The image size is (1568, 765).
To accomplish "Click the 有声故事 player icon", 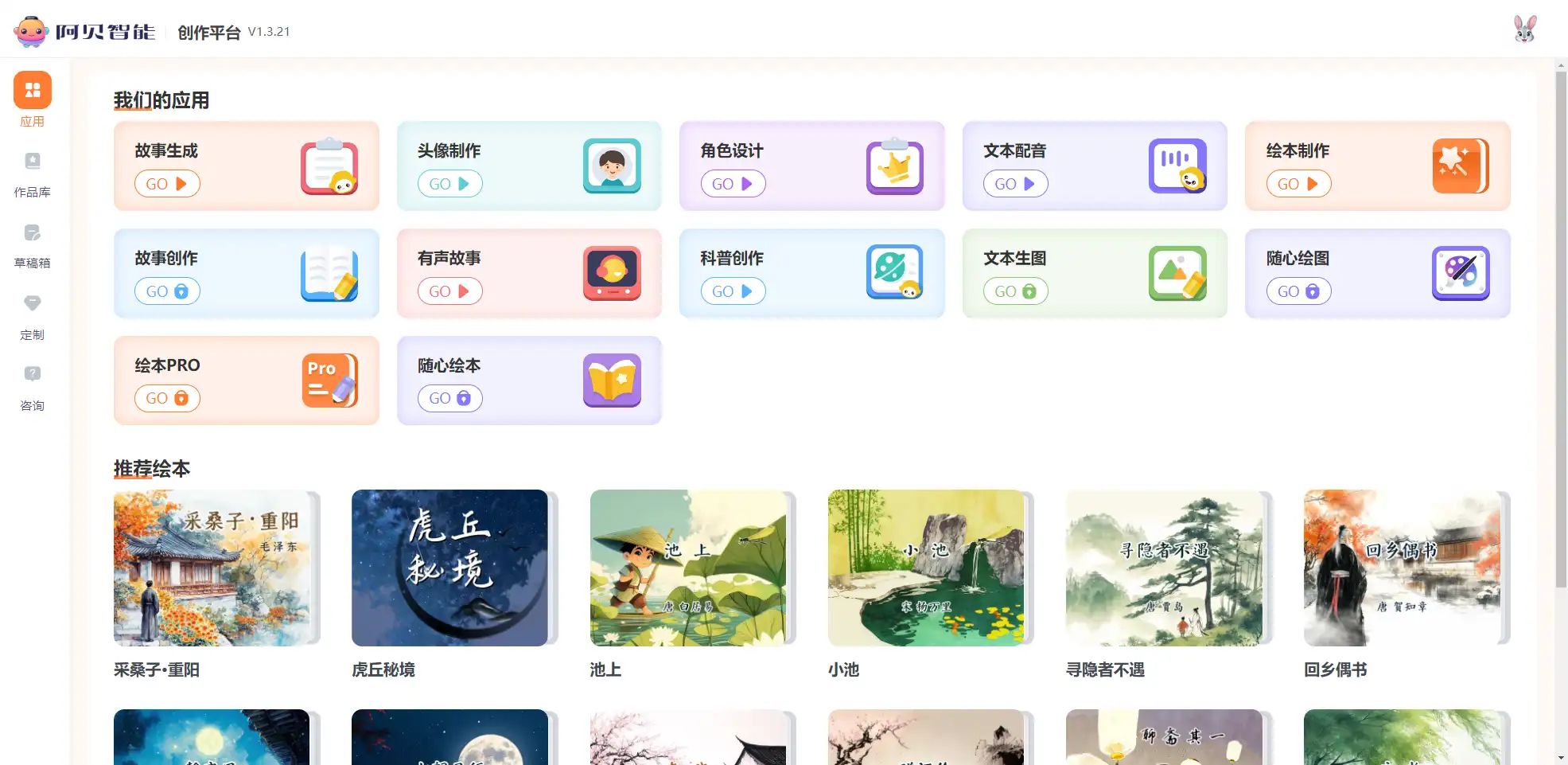I will click(x=612, y=273).
